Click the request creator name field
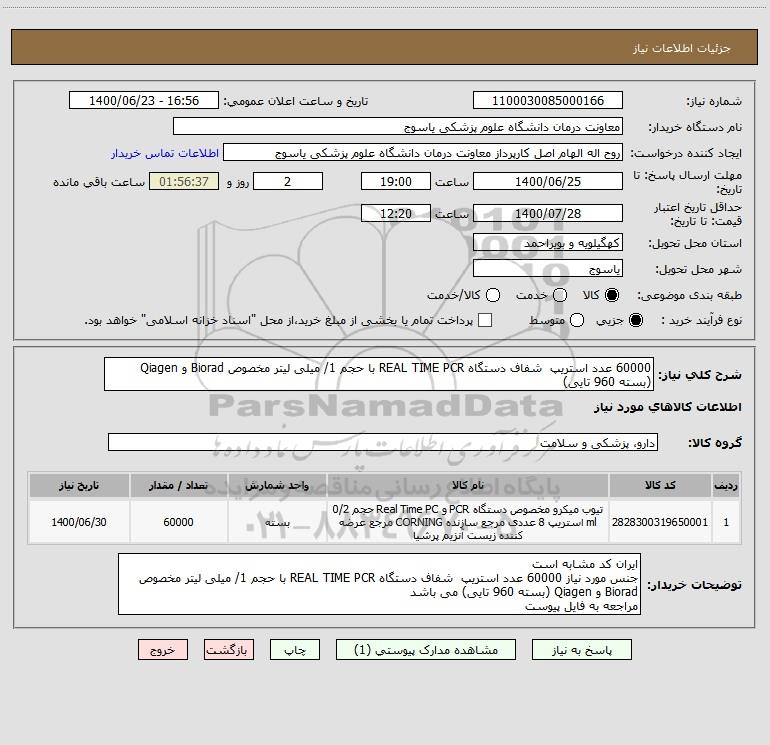 (423, 152)
